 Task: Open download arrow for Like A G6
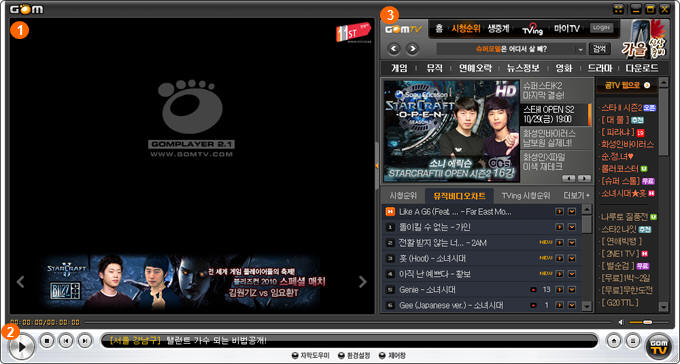(572, 211)
